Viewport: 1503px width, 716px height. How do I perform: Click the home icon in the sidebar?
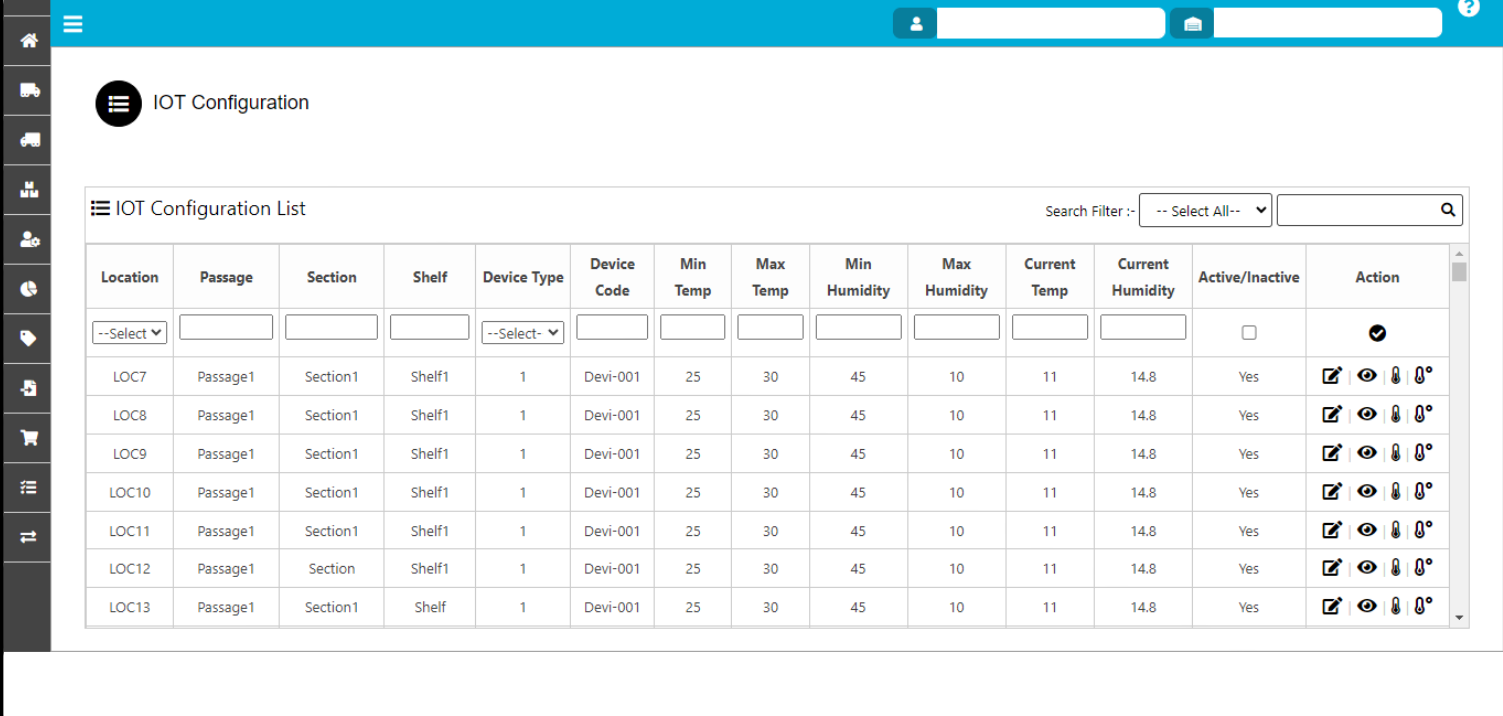[x=29, y=41]
